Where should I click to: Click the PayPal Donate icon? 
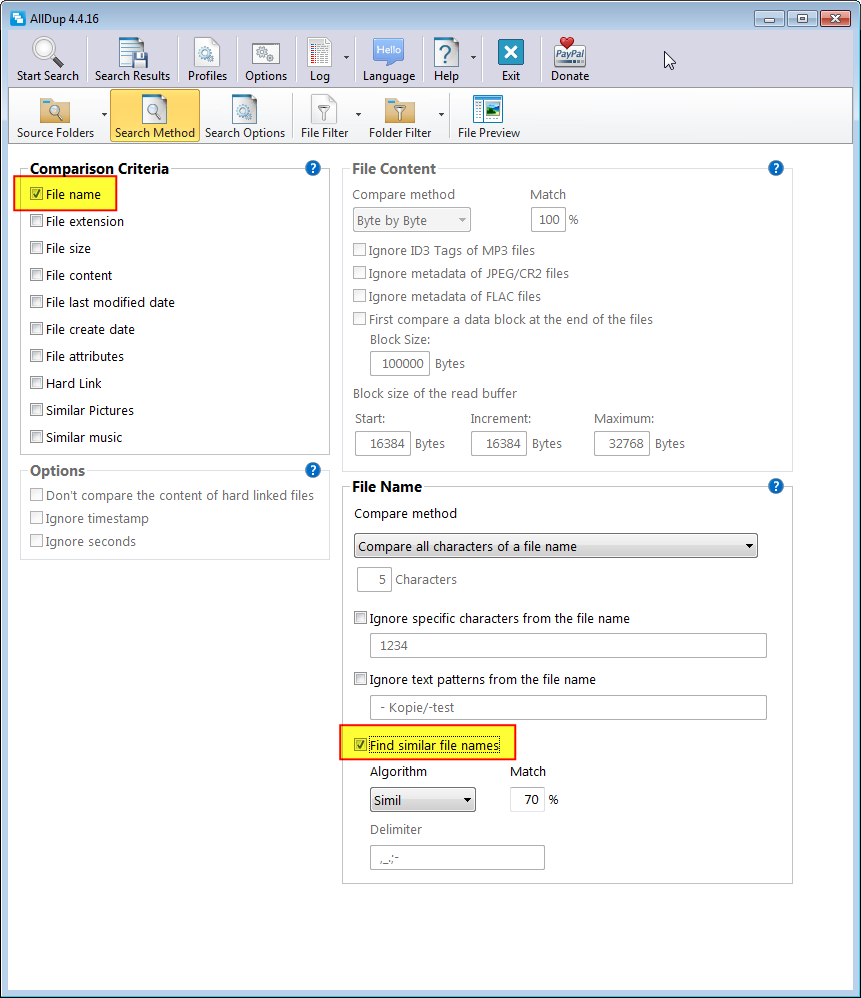click(x=570, y=53)
